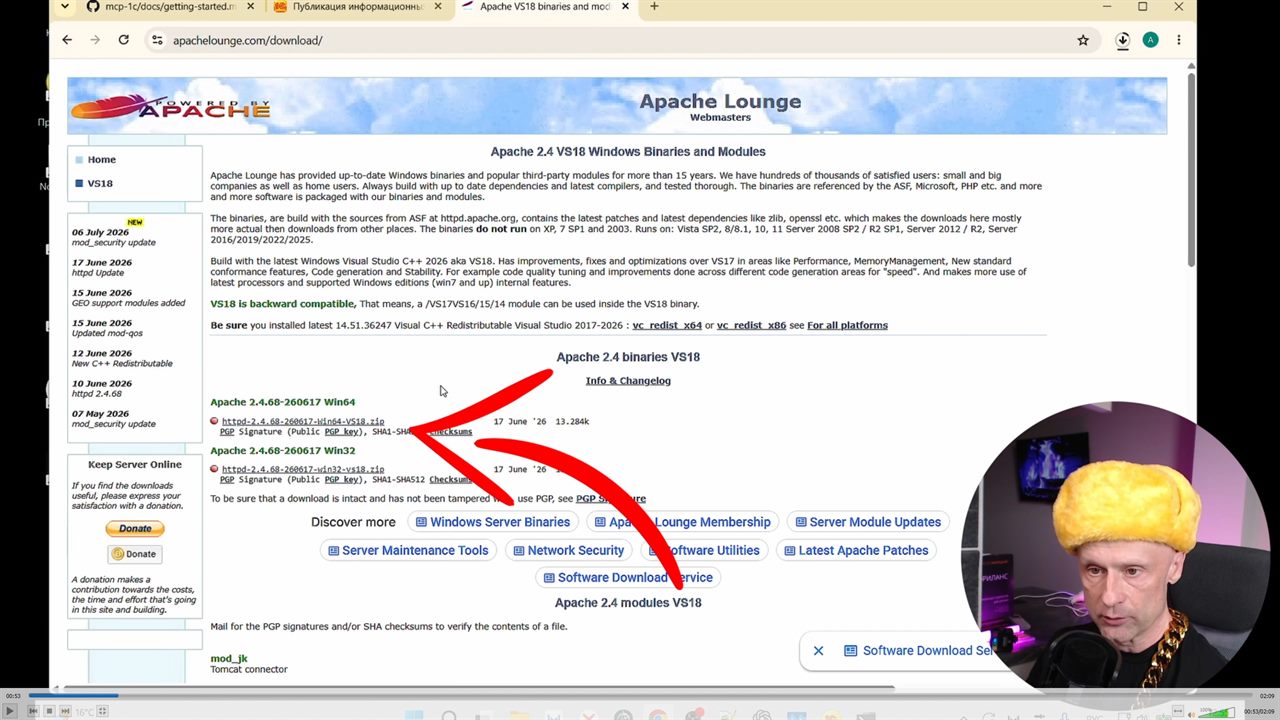The height and width of the screenshot is (720, 1280).
Task: Open the PGP key link under Win64 zip
Action: 341,432
